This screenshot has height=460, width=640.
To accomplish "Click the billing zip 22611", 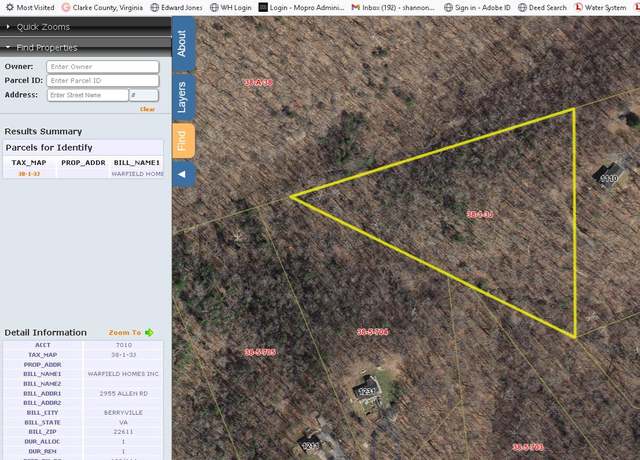I will (123, 432).
